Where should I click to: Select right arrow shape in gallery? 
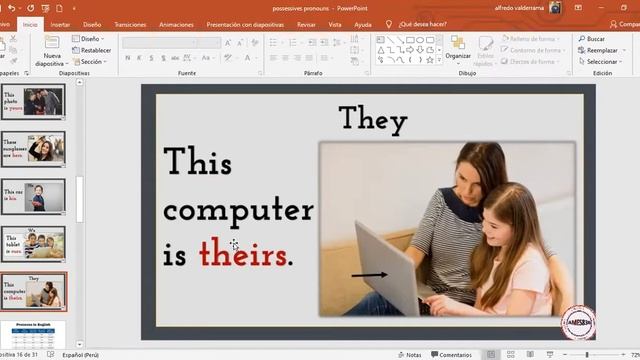tap(410, 50)
